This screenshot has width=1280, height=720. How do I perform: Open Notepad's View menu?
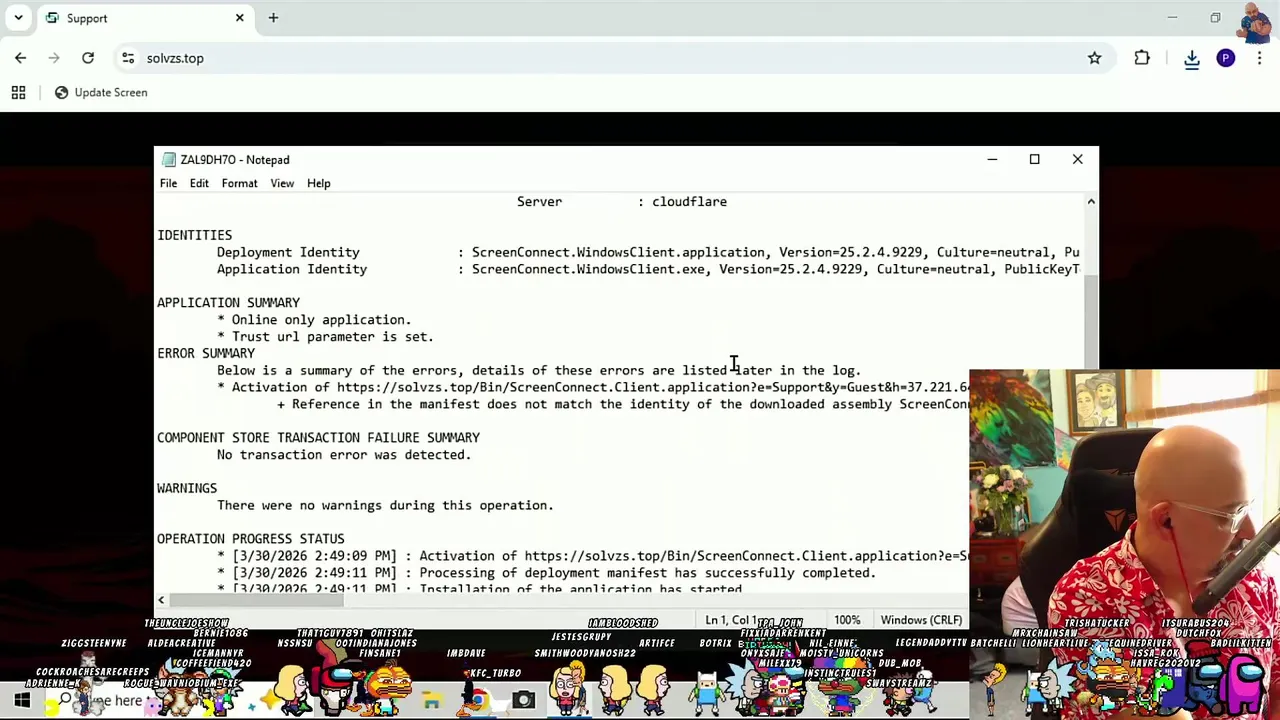[282, 183]
